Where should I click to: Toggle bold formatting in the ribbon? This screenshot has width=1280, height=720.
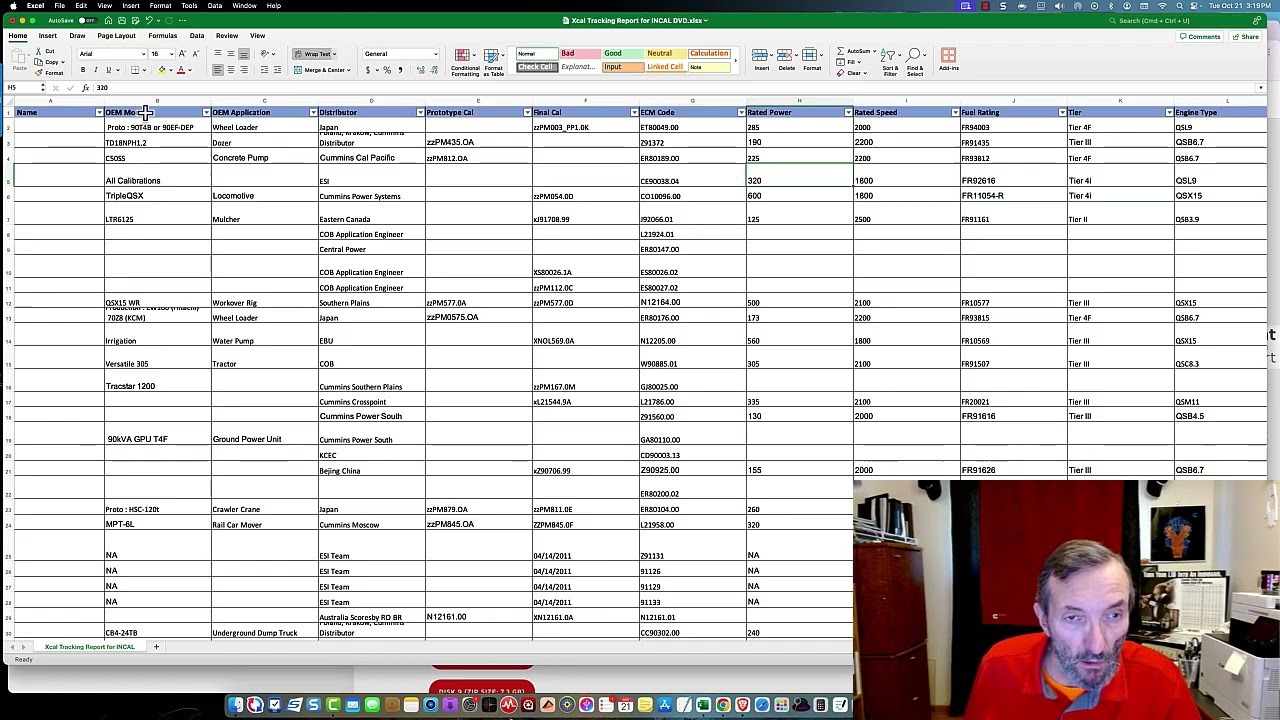click(x=83, y=70)
